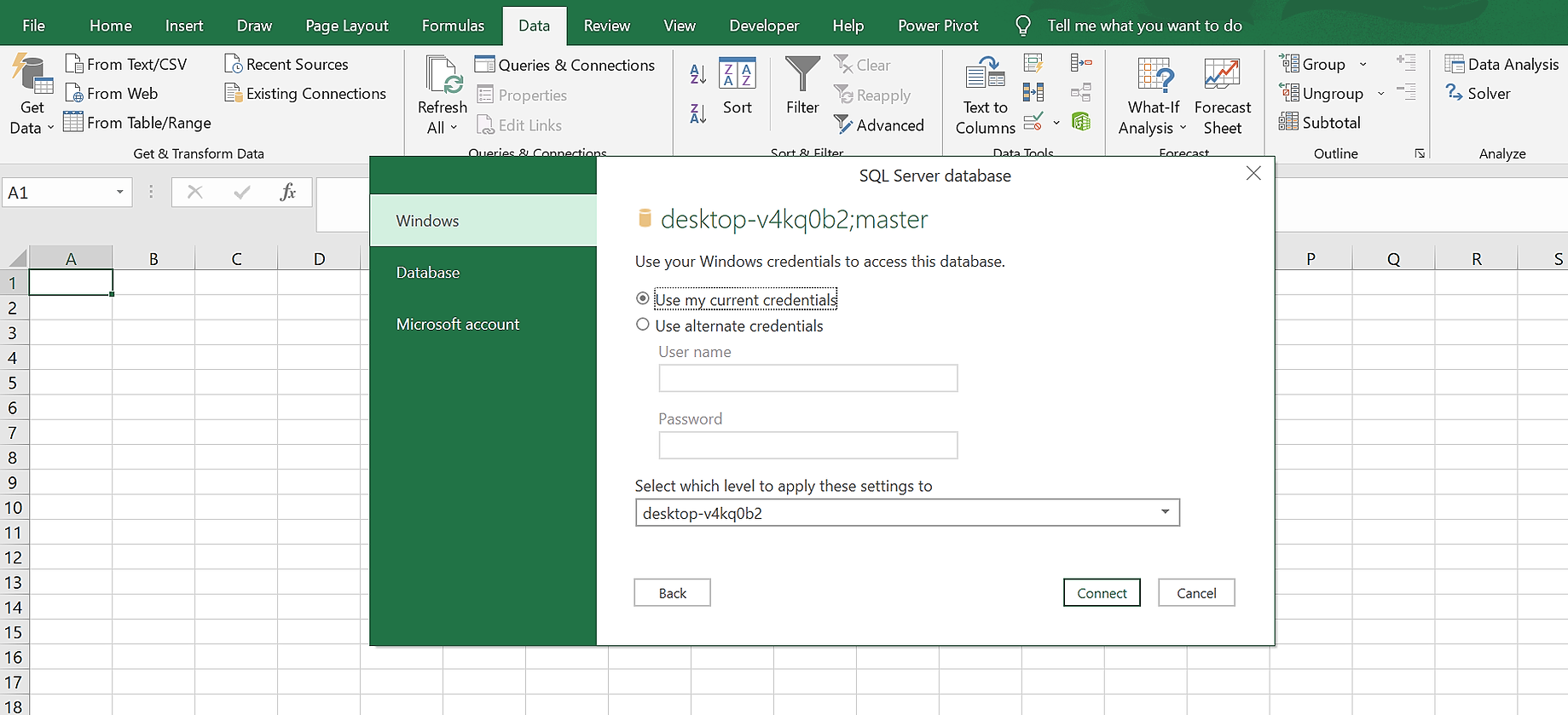Screen dimensions: 1568x715
Task: Select Use my current credentials
Action: click(737, 299)
